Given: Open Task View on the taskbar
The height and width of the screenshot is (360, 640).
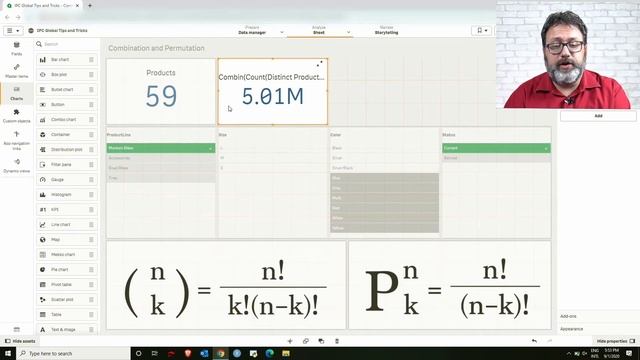Looking at the screenshot, I should pos(155,353).
